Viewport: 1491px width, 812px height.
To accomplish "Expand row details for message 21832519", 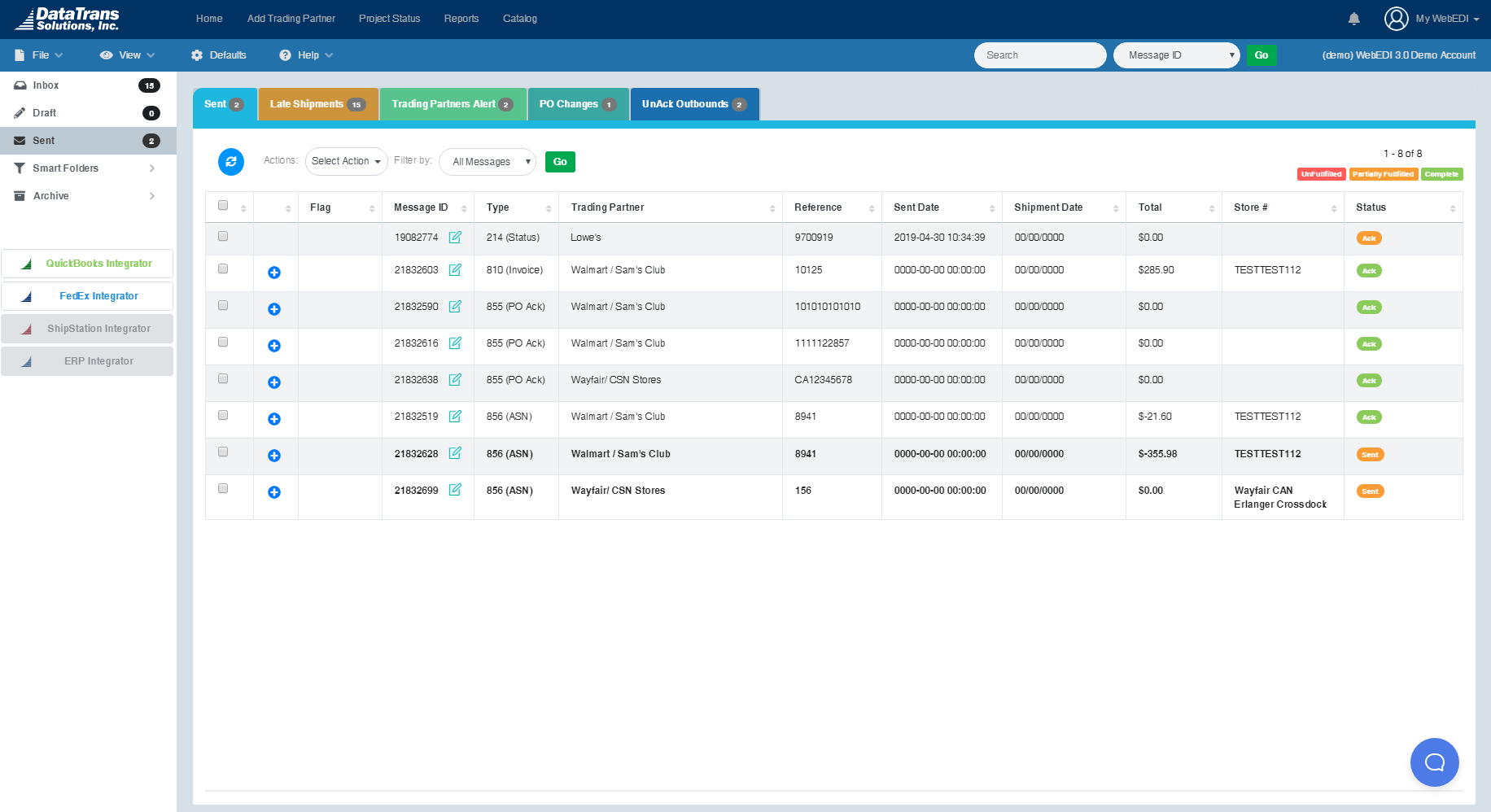I will coord(274,419).
